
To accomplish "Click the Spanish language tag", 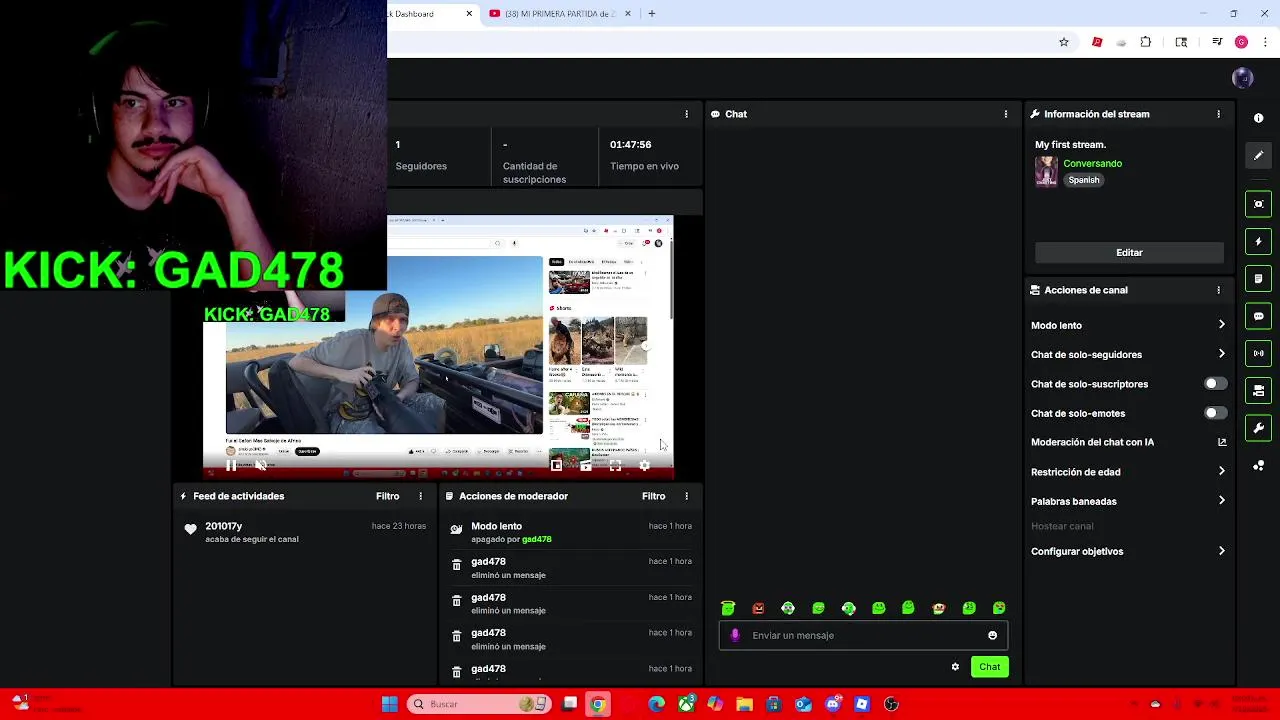I will [x=1083, y=180].
